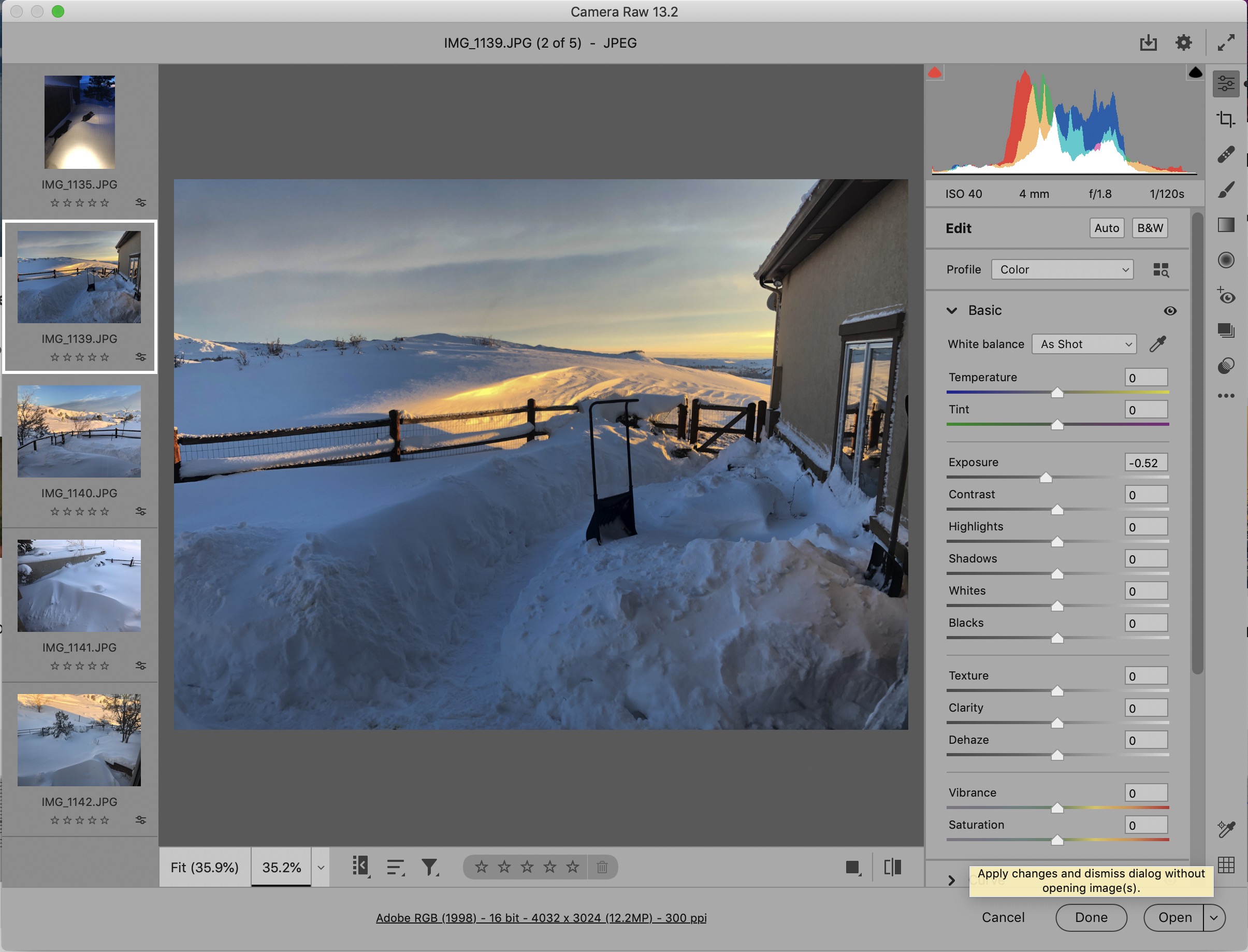Image resolution: width=1248 pixels, height=952 pixels.
Task: Browse profiles with the grid icon
Action: point(1161,270)
